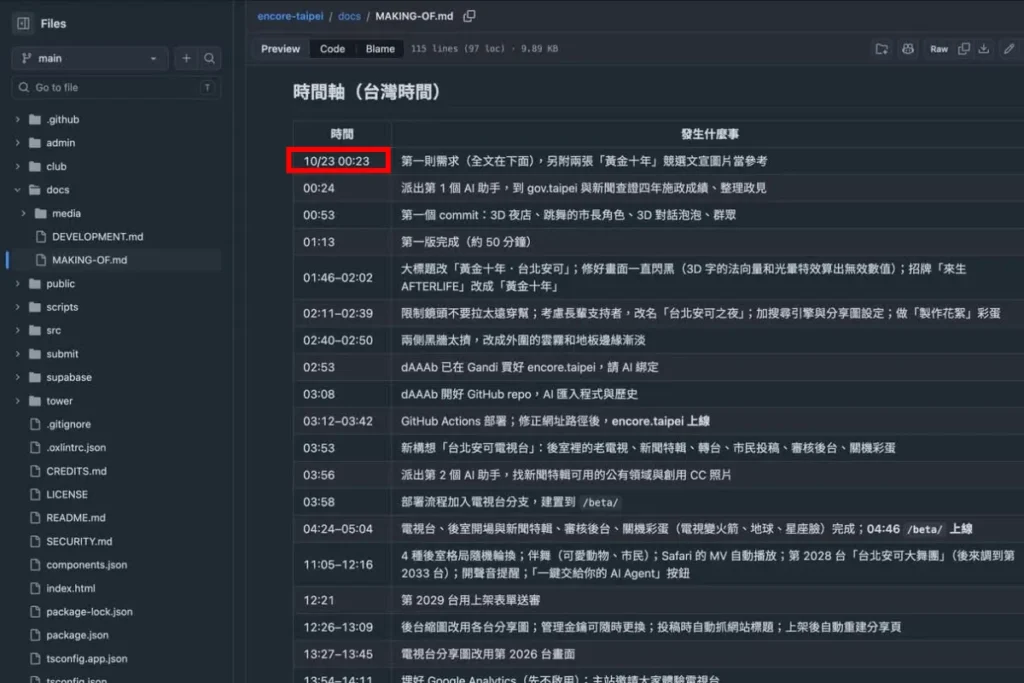The width and height of the screenshot is (1024, 683).
Task: Open the LICENSE file
Action: click(67, 494)
